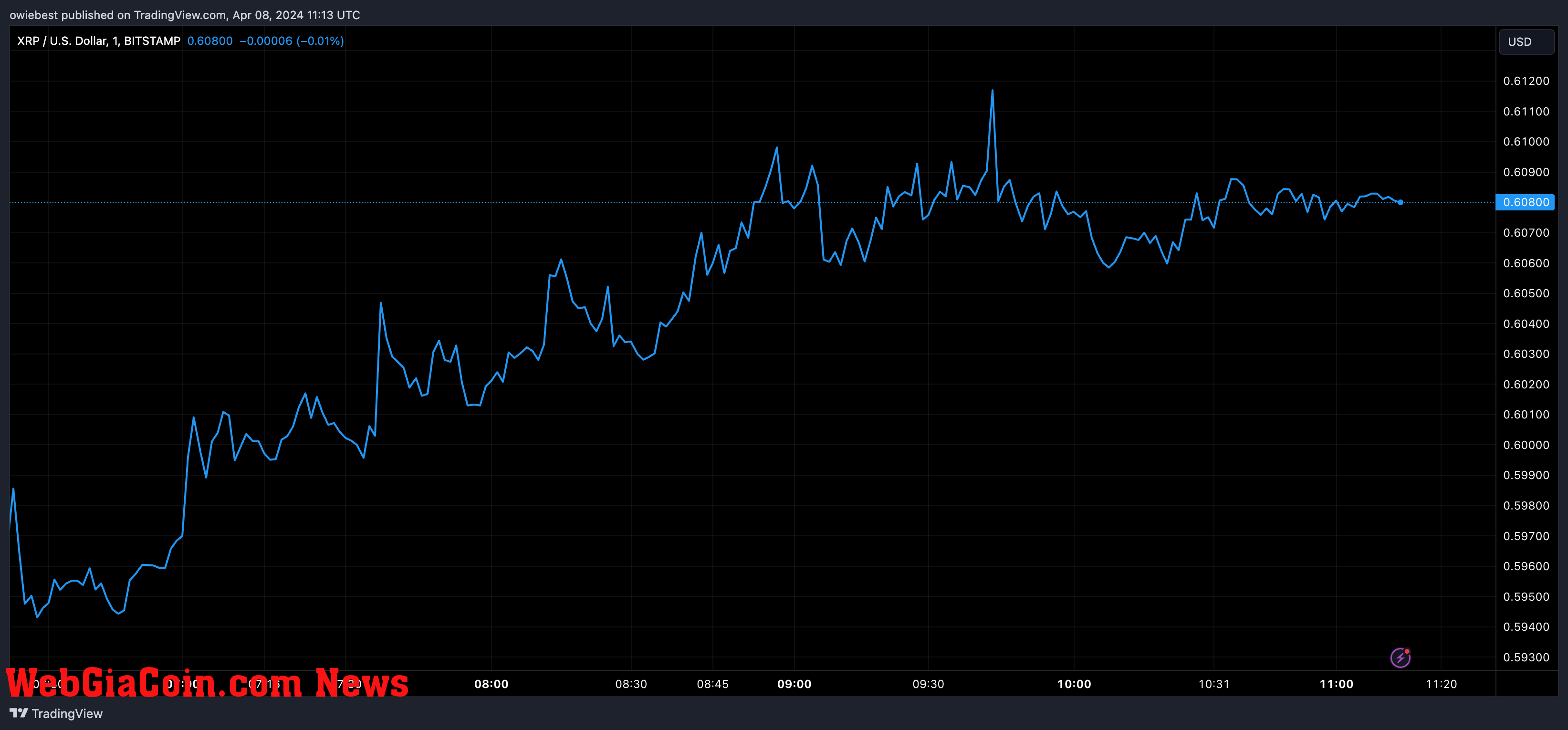This screenshot has height=730, width=1568.
Task: Click the XRP / U.S. Dollar symbol title
Action: 99,41
